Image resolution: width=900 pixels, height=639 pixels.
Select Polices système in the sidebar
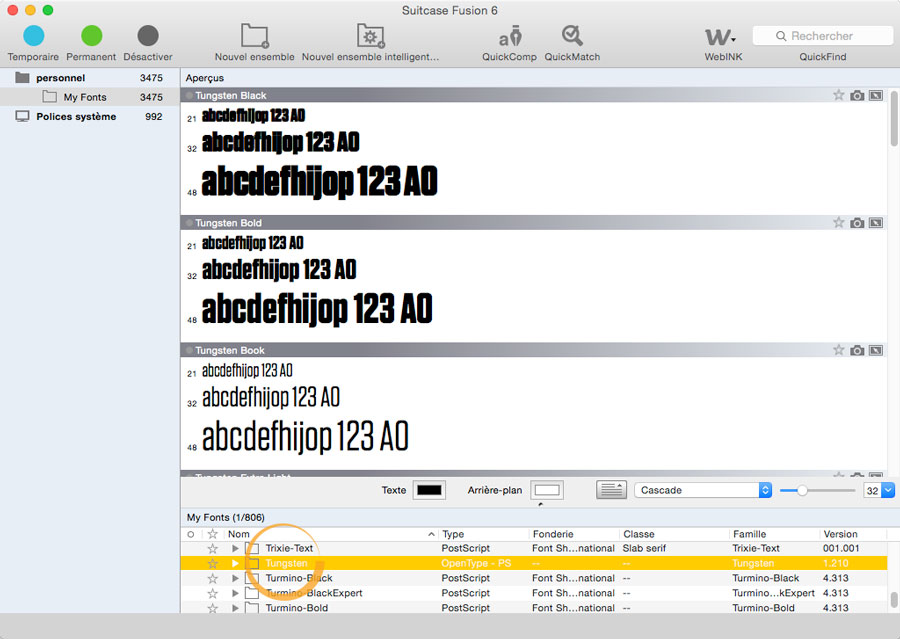click(x=90, y=117)
